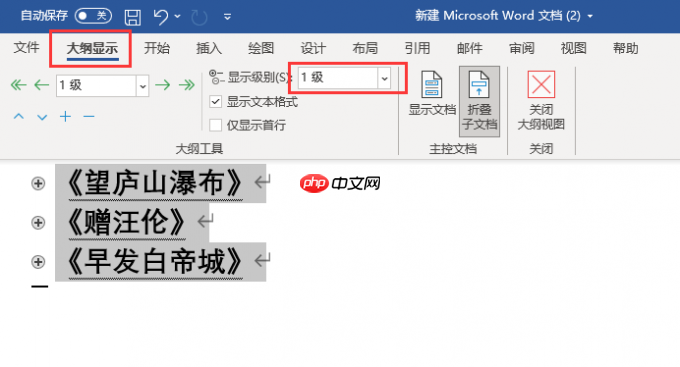
Task: Expand heading with the plus icon in ribbon
Action: [65, 117]
